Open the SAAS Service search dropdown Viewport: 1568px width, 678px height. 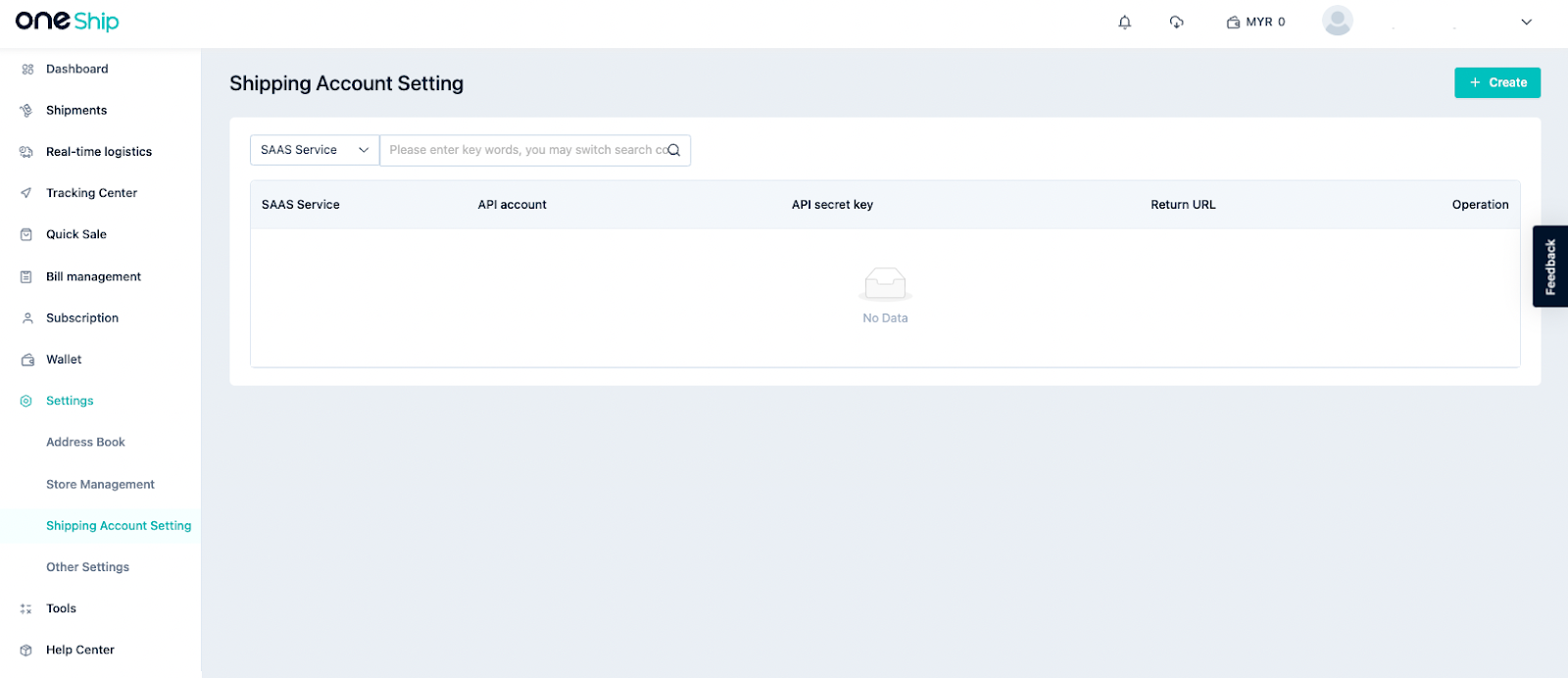pyautogui.click(x=315, y=150)
